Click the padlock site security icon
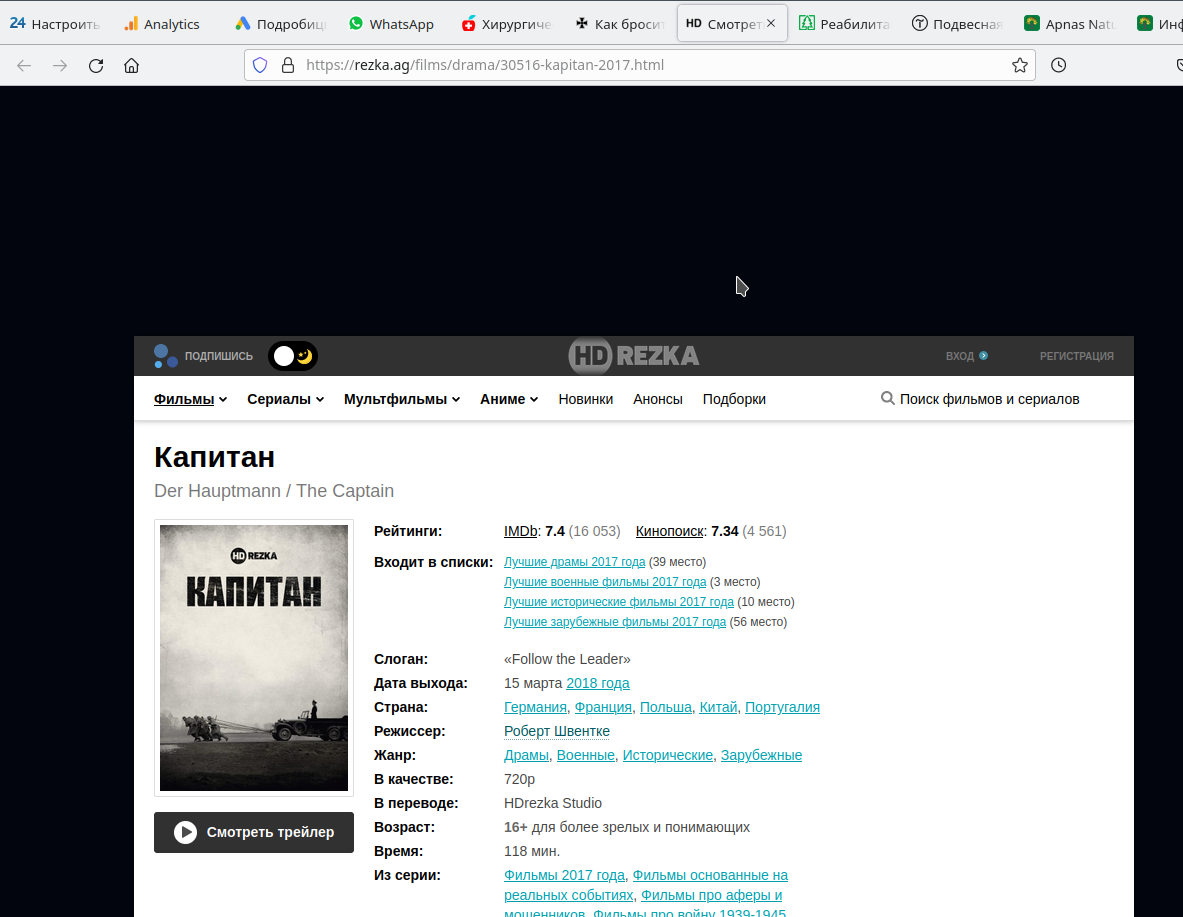 (287, 65)
